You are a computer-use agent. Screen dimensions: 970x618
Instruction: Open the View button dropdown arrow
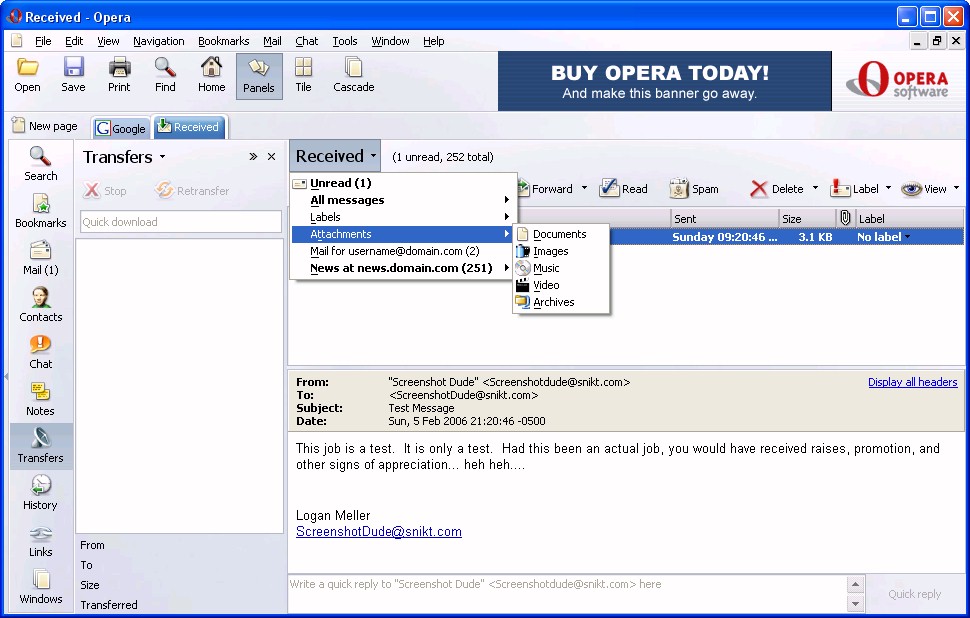(x=956, y=187)
